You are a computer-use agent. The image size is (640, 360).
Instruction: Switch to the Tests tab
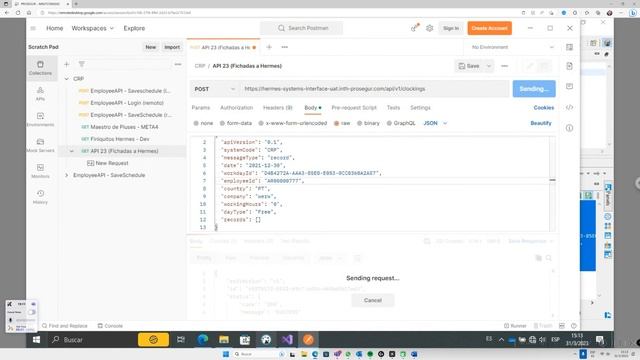[x=393, y=108]
